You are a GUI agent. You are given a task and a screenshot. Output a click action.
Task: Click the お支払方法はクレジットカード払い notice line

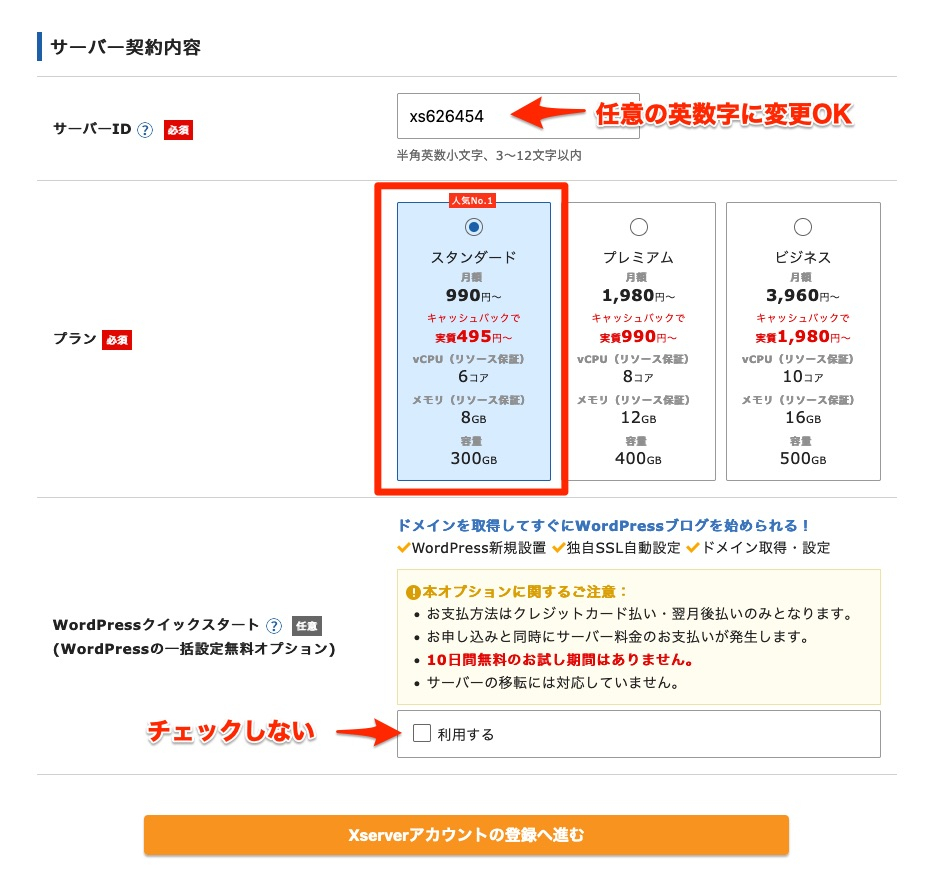point(639,614)
